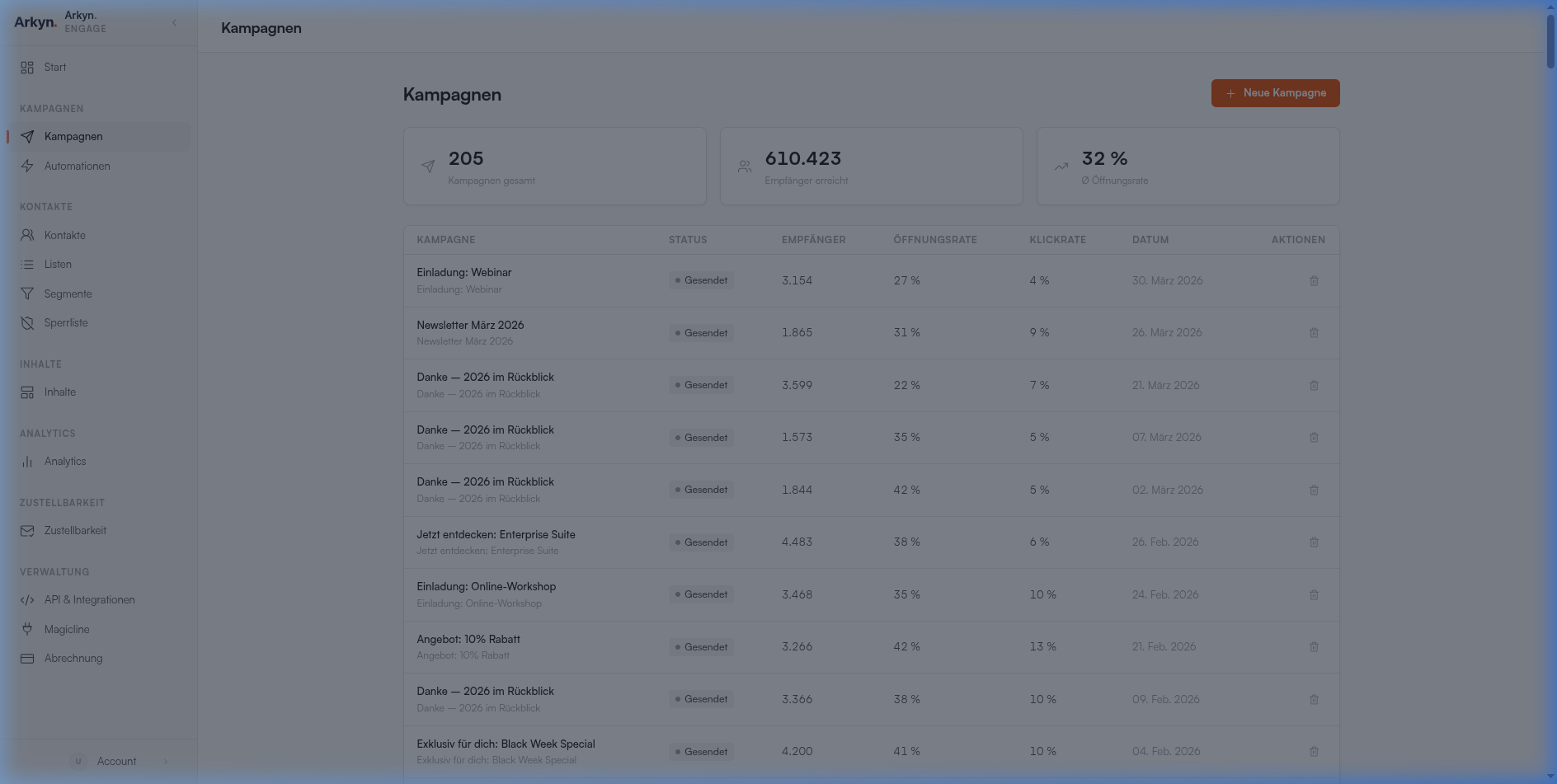This screenshot has width=1557, height=784.
Task: Open the Listen list icon
Action: (x=27, y=265)
